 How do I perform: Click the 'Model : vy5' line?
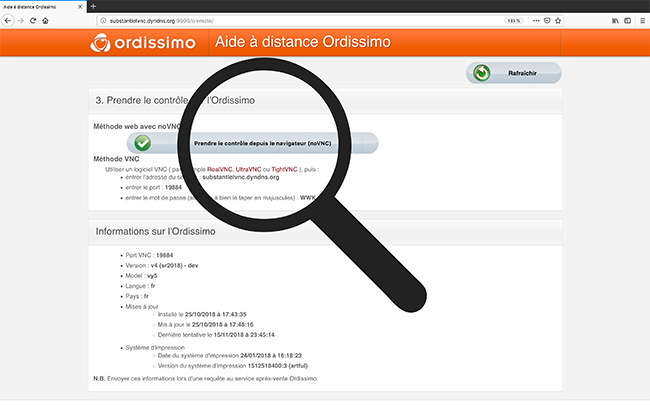tap(141, 276)
